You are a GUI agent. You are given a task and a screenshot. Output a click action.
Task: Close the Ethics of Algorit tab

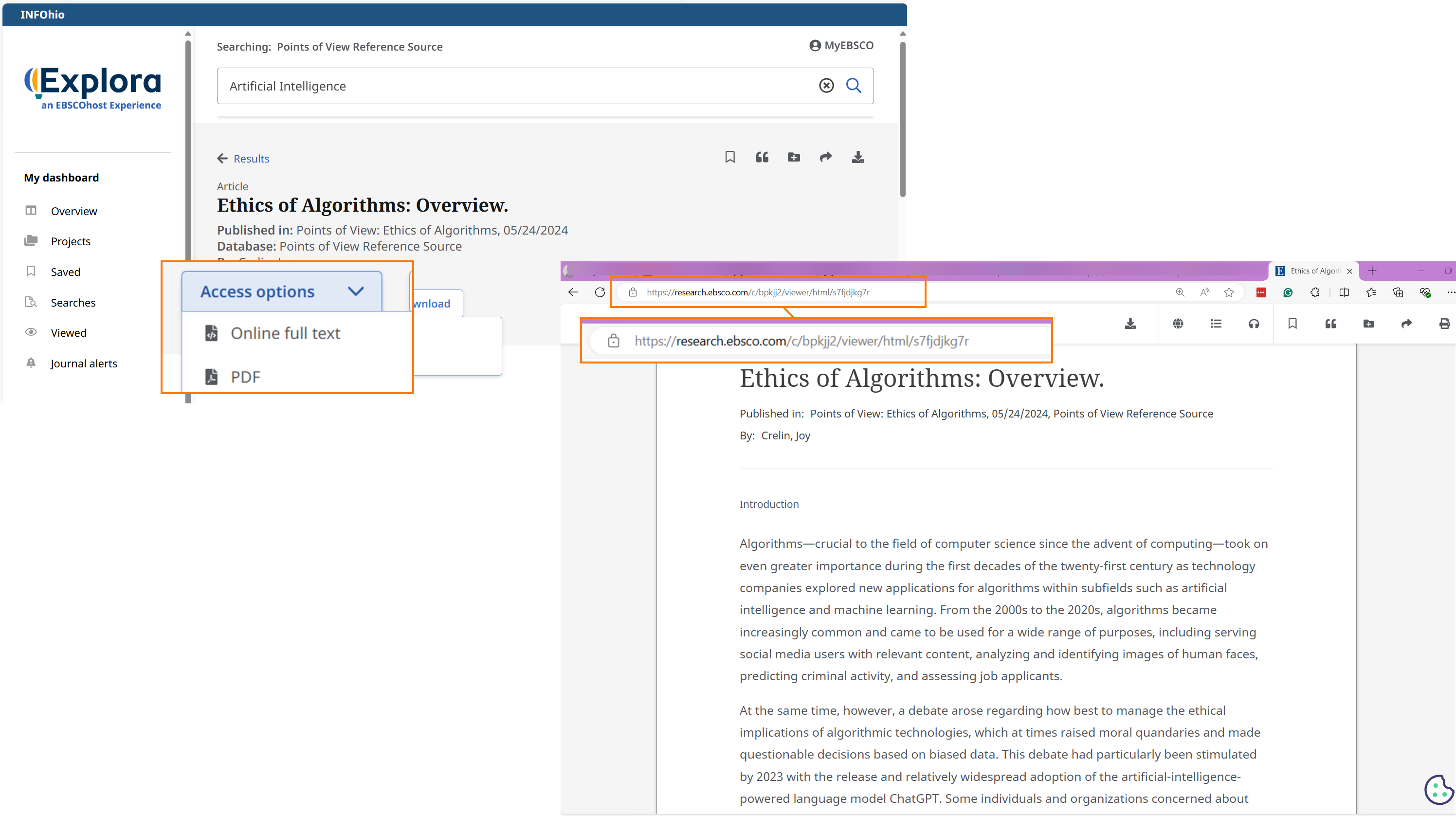1350,271
